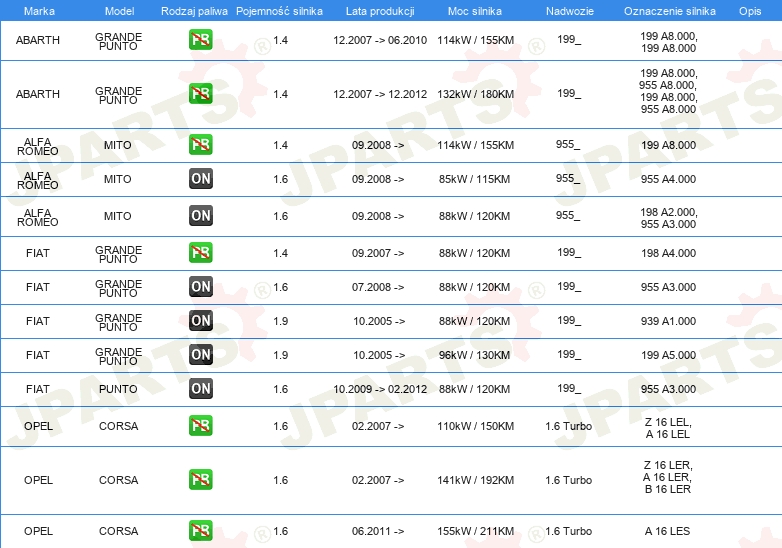Click ON diesel icon in Fiat 07.2008 row

[x=200, y=287]
